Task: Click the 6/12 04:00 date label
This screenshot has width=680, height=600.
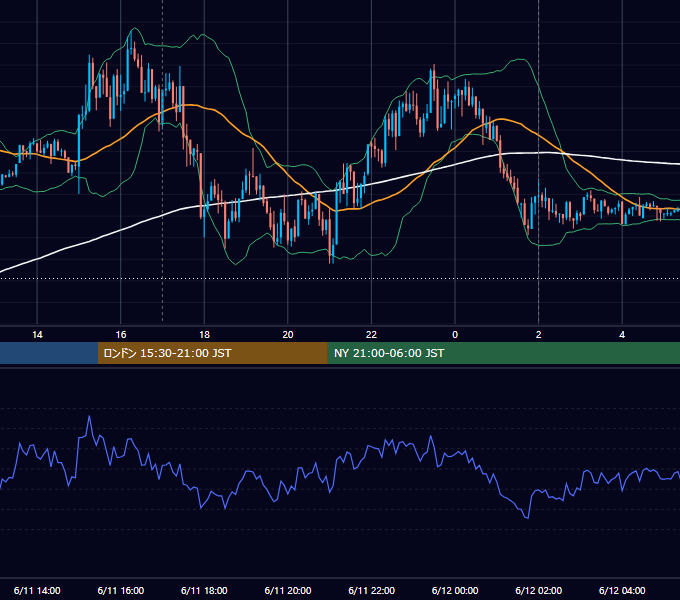Action: tap(622, 590)
